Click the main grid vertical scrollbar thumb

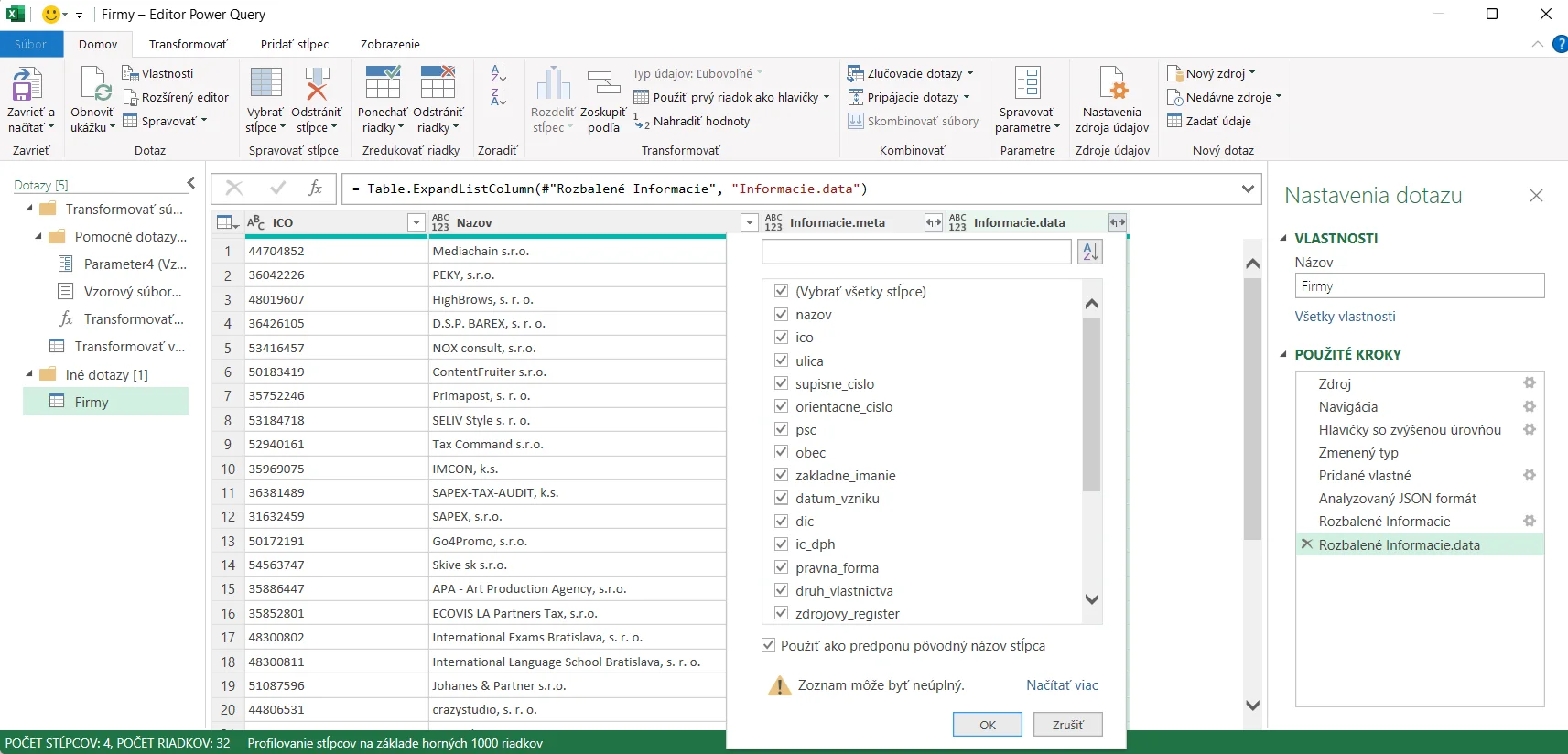click(x=1252, y=409)
